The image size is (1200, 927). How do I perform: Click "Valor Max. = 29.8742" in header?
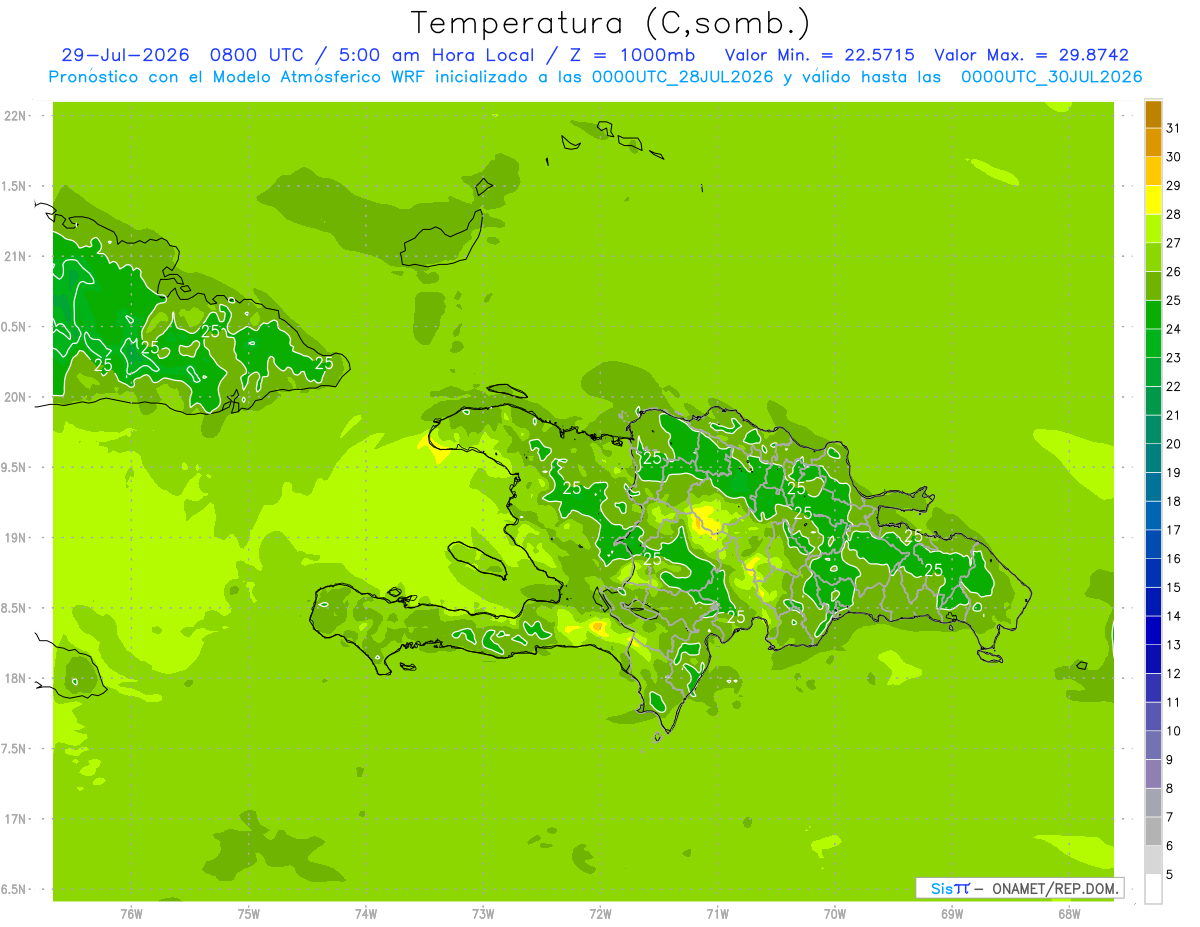(1031, 56)
